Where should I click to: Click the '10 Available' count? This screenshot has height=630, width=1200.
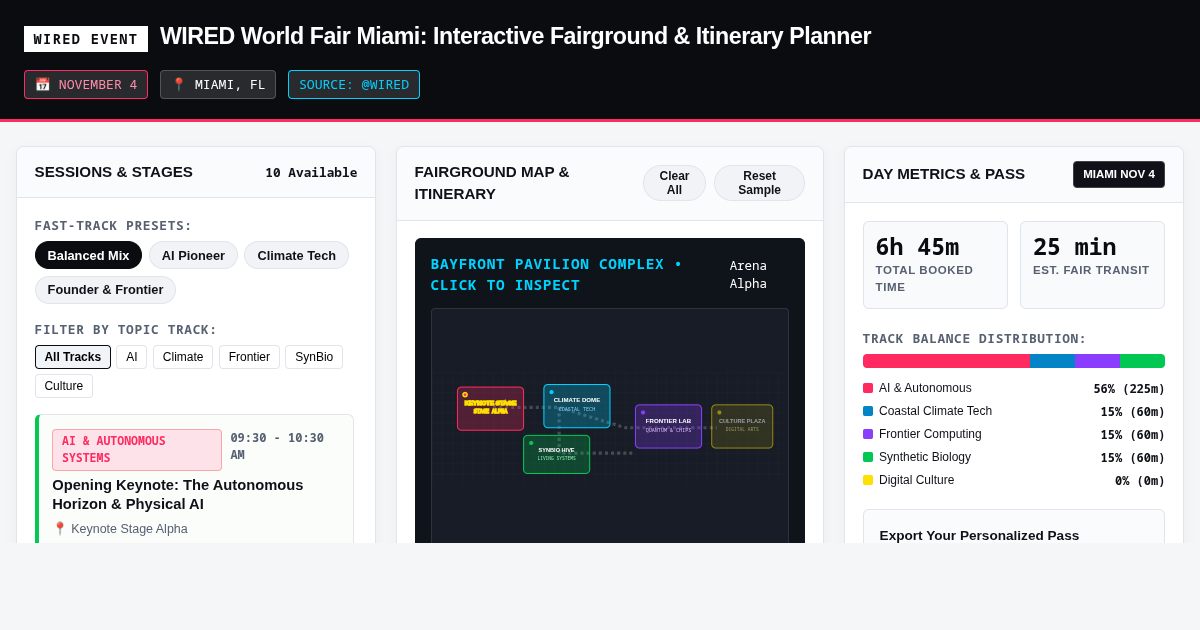pyautogui.click(x=311, y=173)
